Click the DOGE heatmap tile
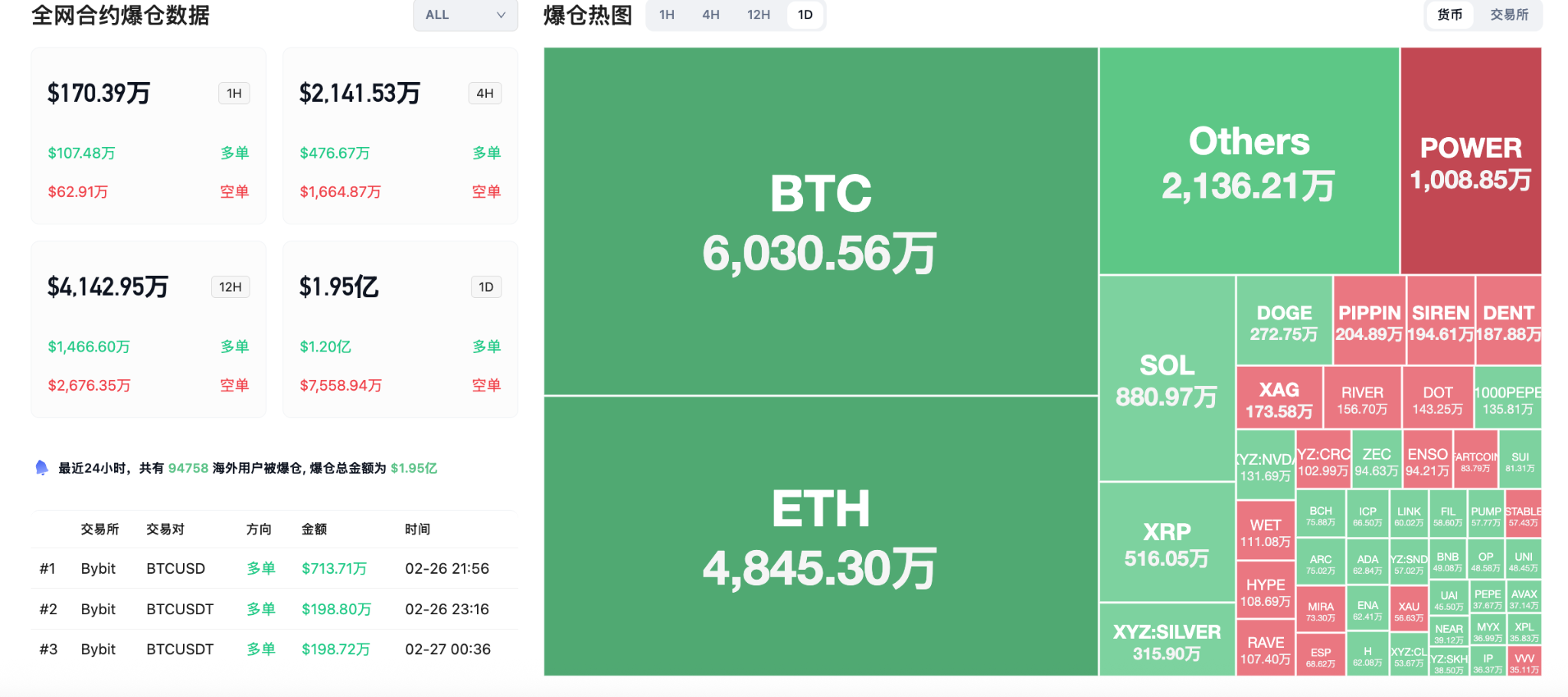 click(1284, 322)
